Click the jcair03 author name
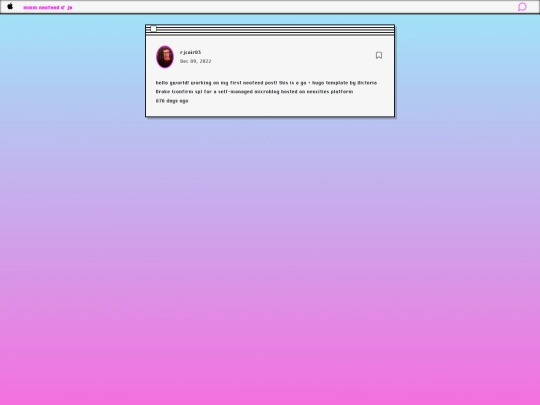Screen dimensions: 540x405 point(190,52)
